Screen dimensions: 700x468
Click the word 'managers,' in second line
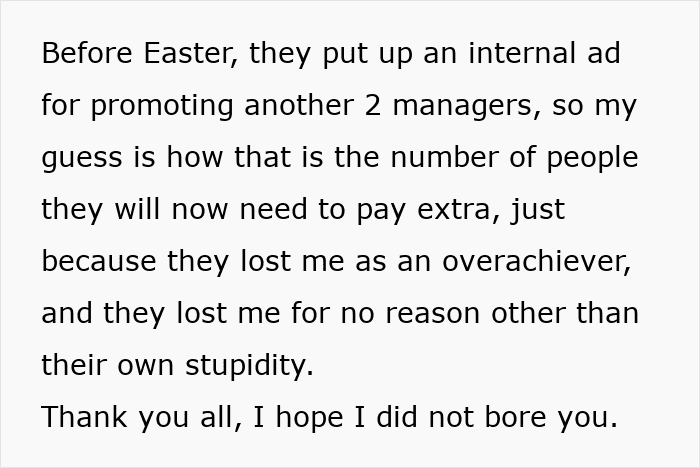point(467,107)
